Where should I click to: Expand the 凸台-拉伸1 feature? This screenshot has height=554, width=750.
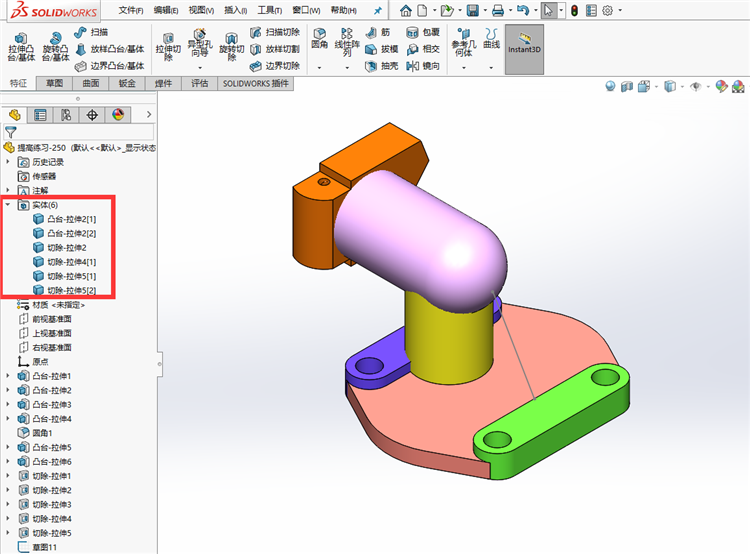[8, 376]
